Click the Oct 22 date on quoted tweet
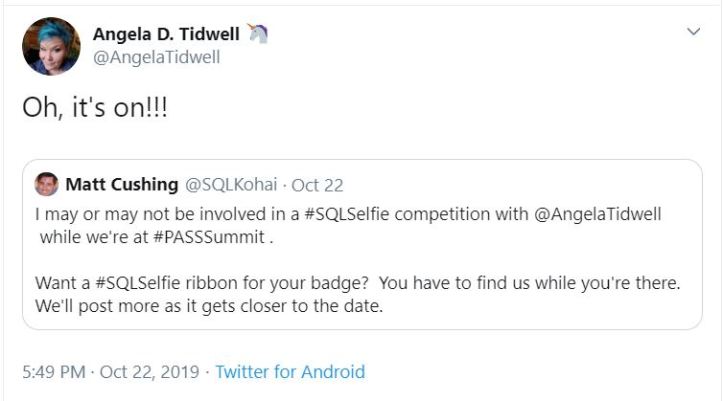The width and height of the screenshot is (723, 401). tap(317, 184)
